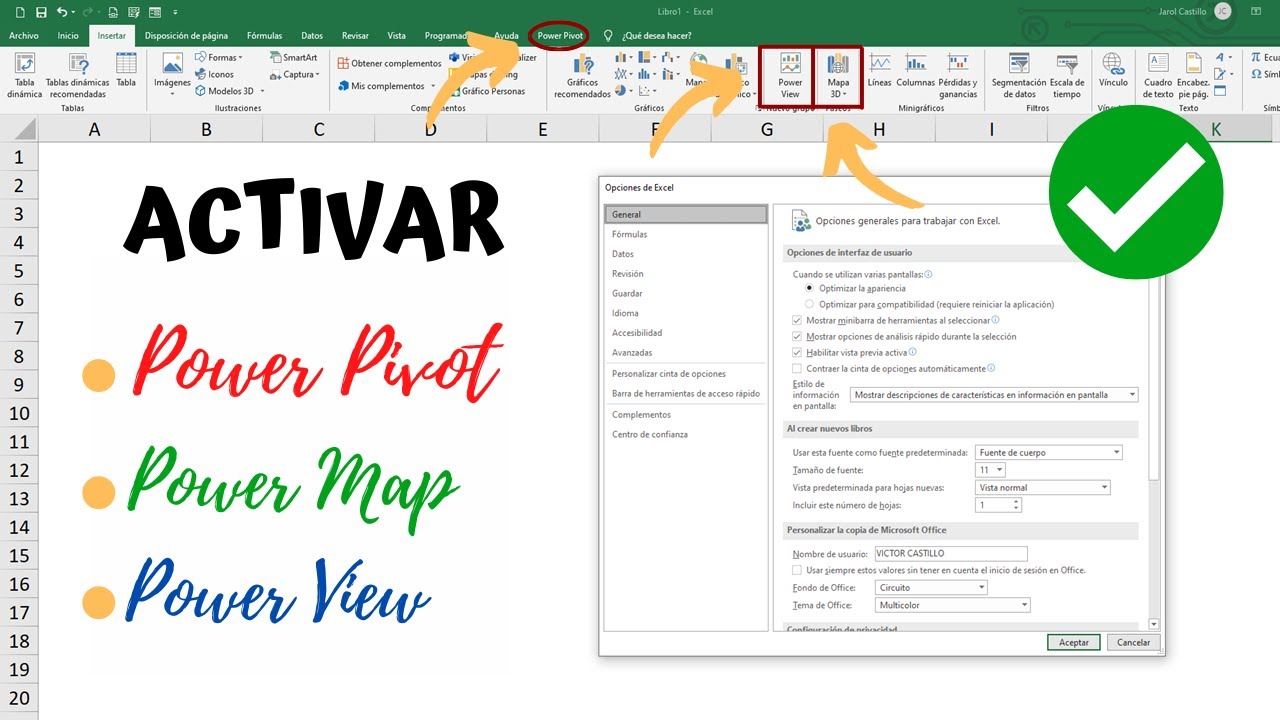
Task: Select column B header
Action: (x=206, y=129)
